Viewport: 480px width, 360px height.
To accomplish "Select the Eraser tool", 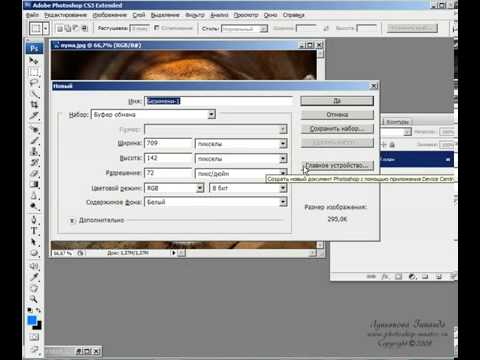I will coord(34,174).
